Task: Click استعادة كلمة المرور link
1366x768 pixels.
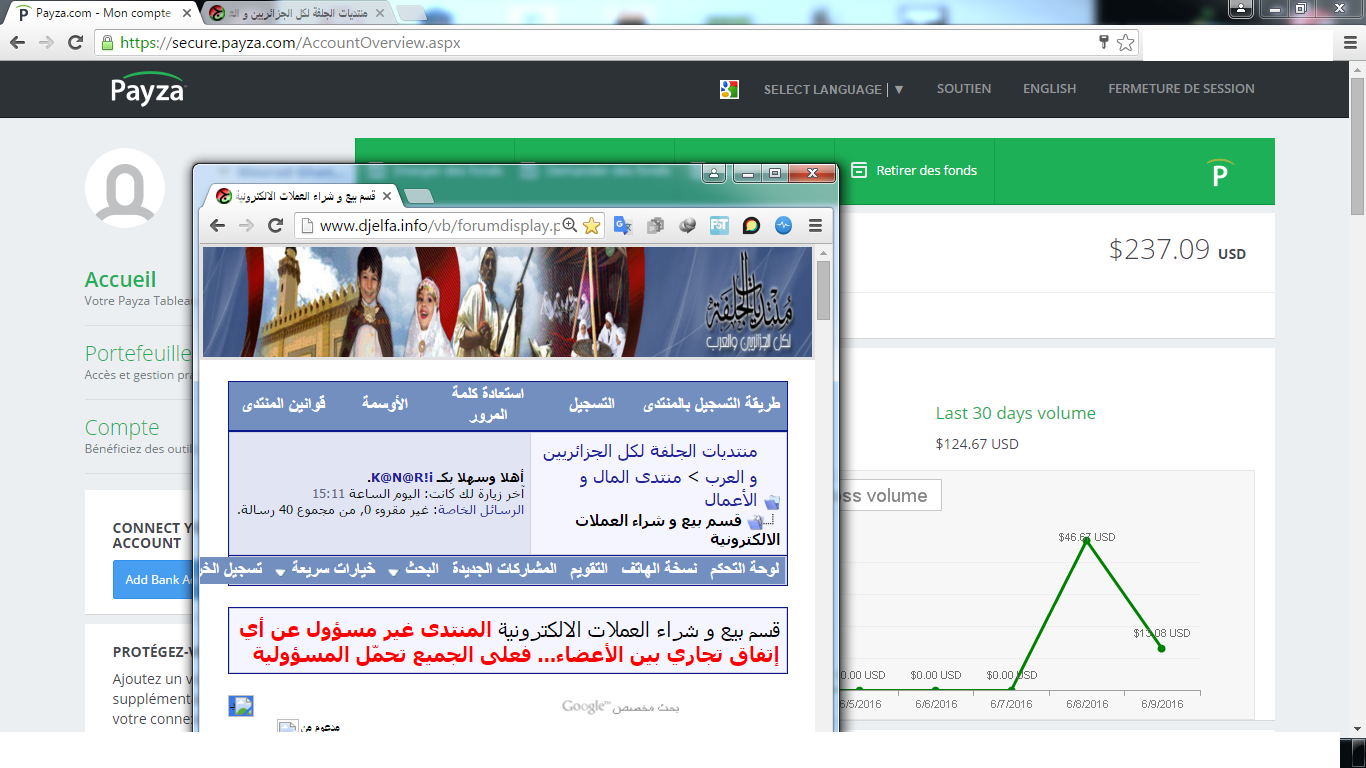Action: 488,404
